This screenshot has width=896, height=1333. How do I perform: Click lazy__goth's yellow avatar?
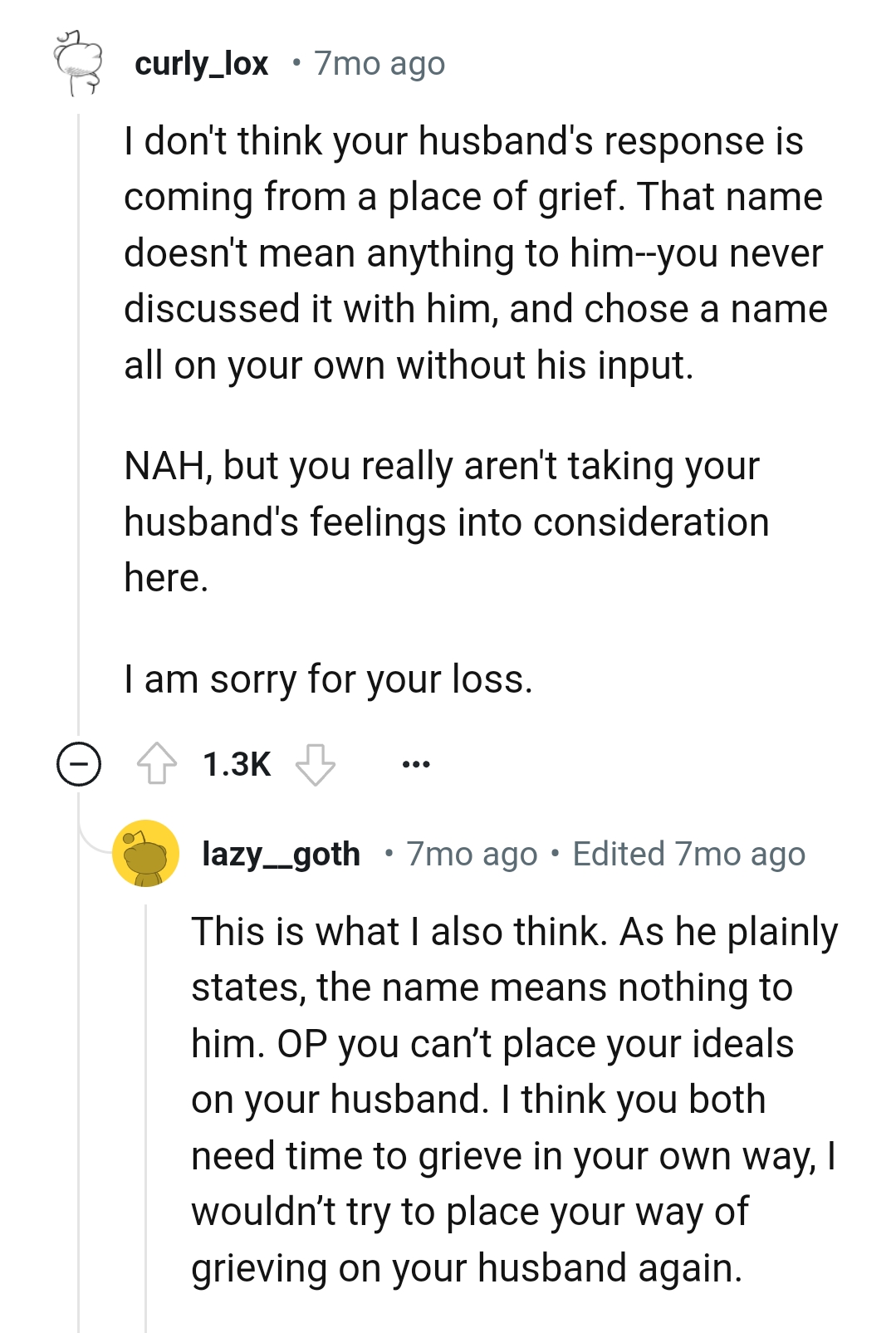pyautogui.click(x=146, y=854)
